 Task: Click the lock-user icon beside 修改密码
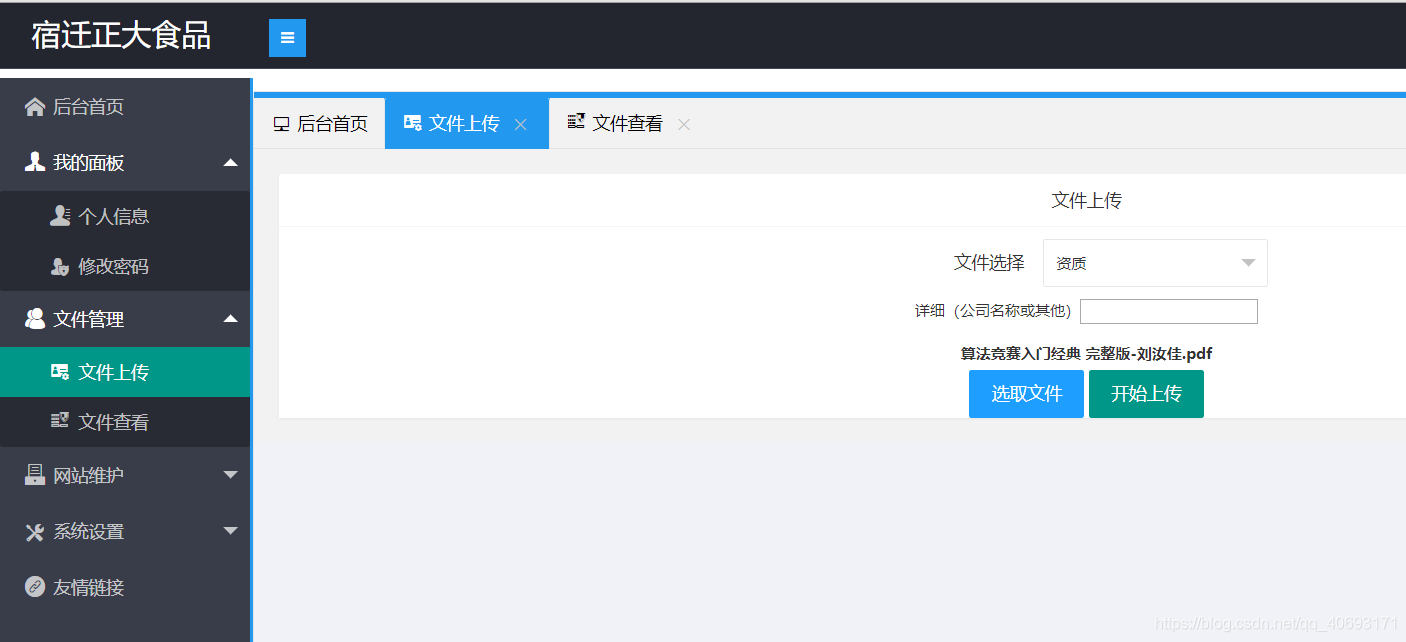click(60, 267)
